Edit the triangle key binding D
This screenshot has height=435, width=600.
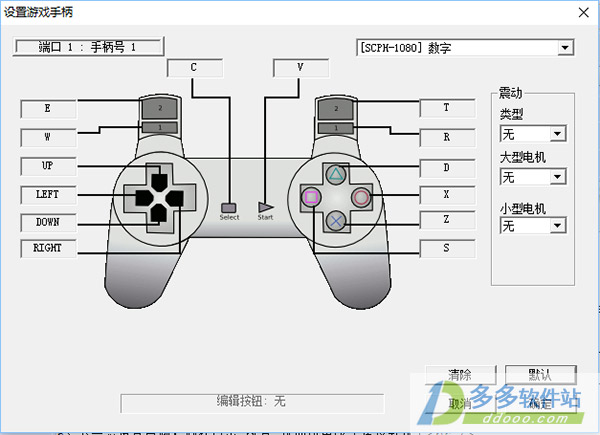447,168
